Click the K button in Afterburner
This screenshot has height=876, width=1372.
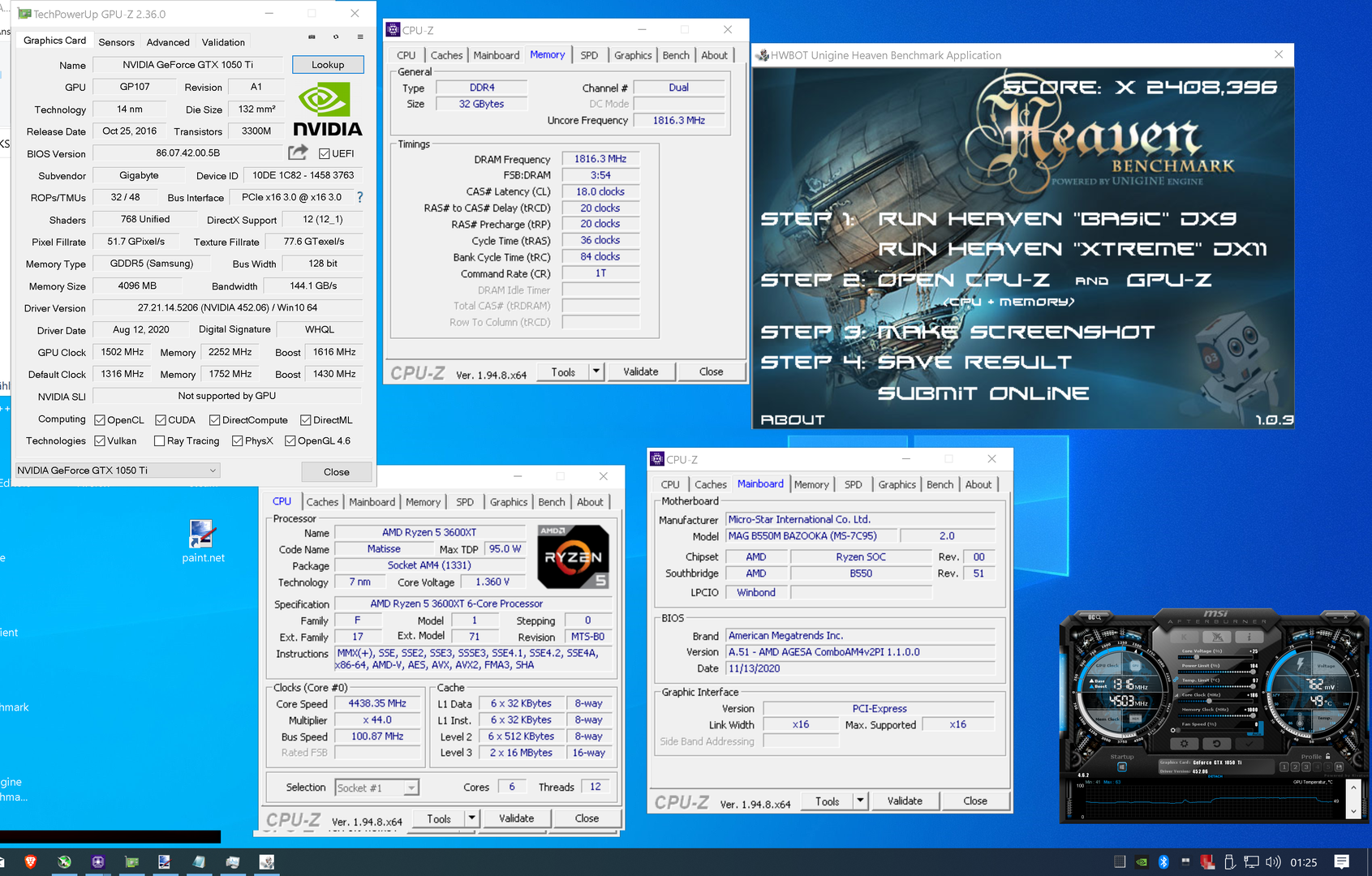(x=1184, y=638)
